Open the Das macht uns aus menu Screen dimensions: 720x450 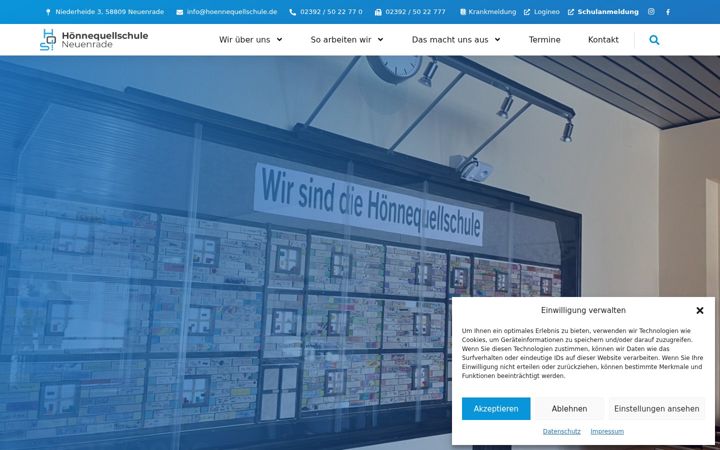pos(450,39)
